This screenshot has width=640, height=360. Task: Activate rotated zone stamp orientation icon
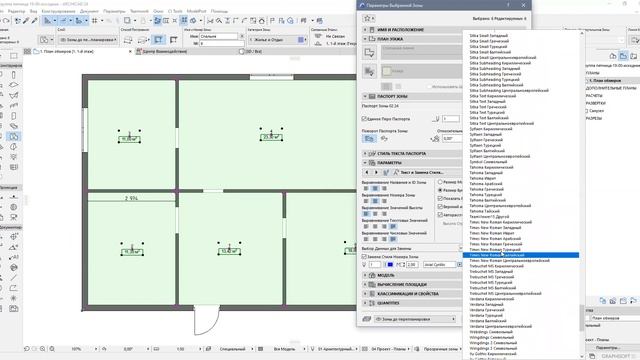point(384,139)
